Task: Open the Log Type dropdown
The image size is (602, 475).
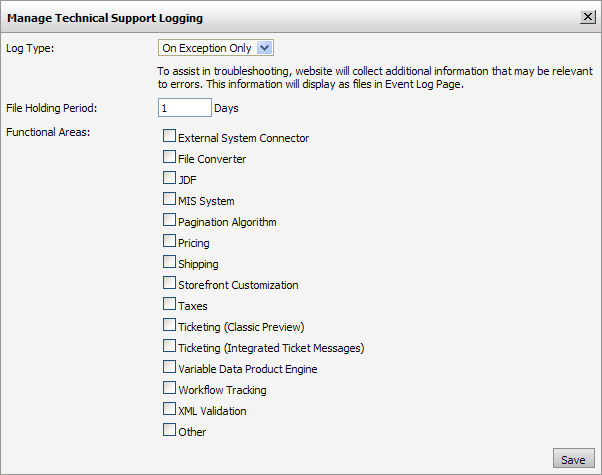Action: 216,47
